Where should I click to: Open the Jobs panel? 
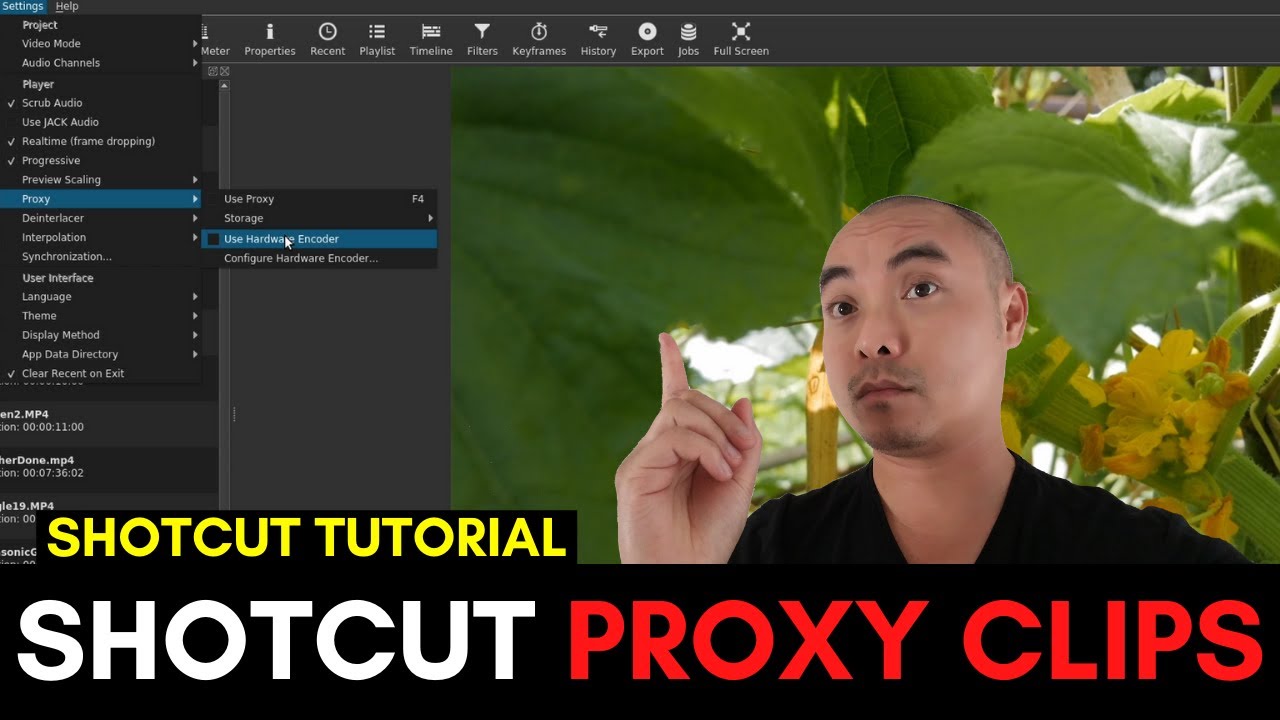click(688, 40)
